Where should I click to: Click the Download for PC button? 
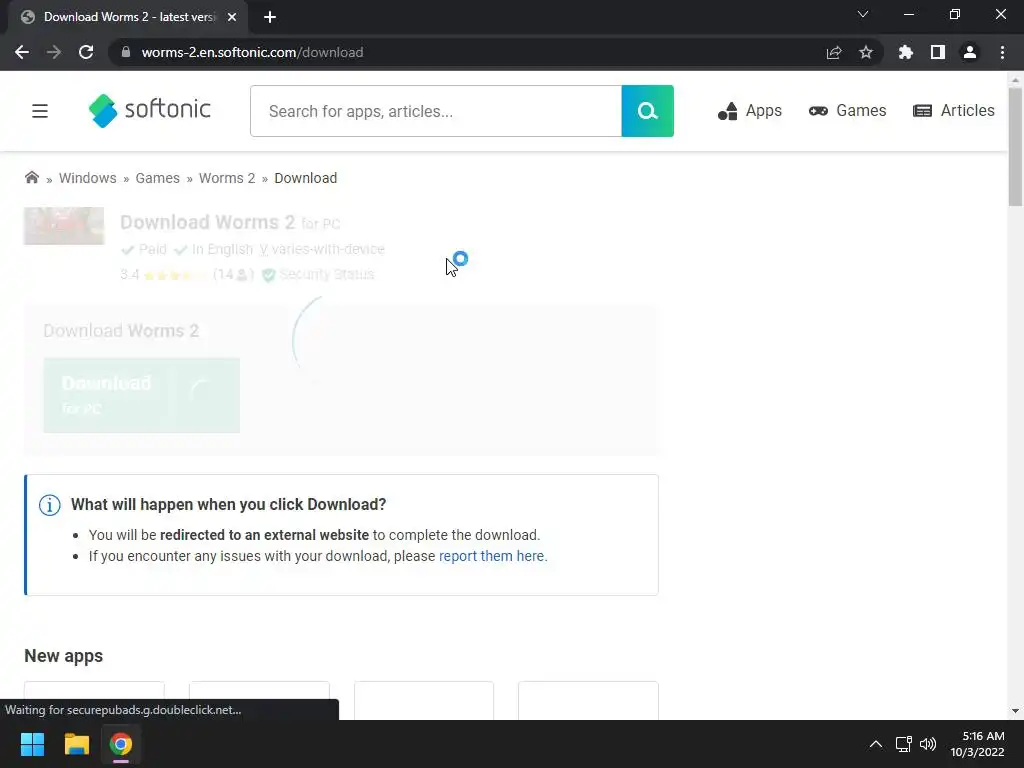142,395
